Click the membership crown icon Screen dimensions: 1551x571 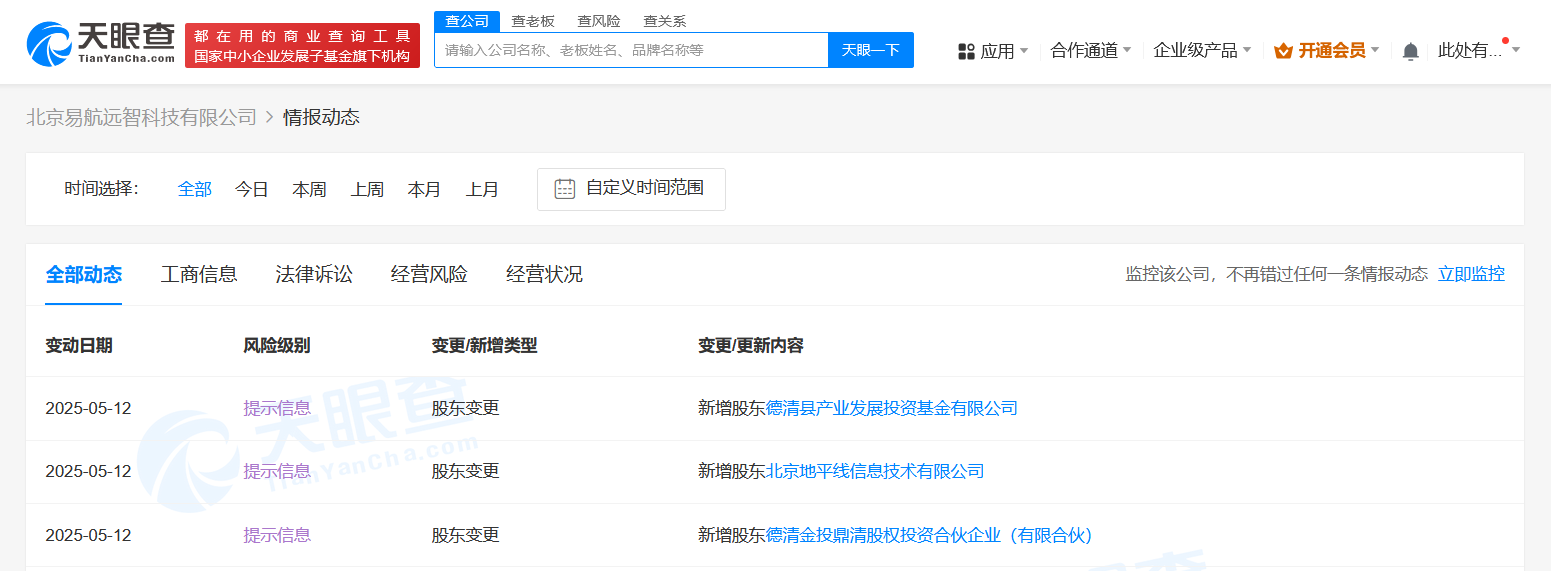tap(1283, 50)
